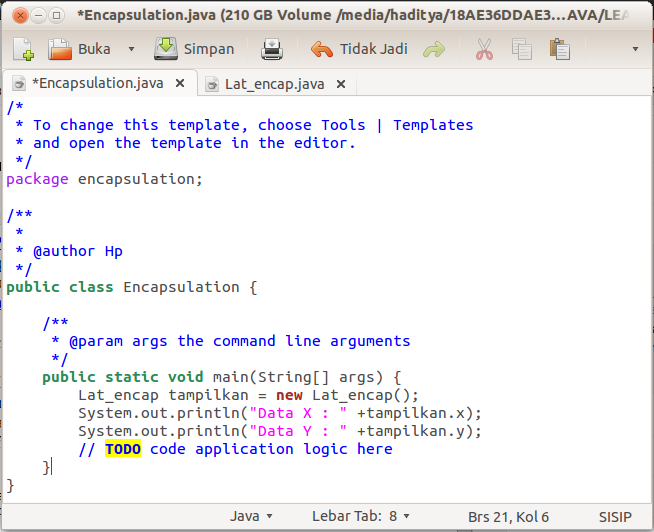Create a new document with the toolbar icon
Screen dimensions: 654x532
(x=23, y=49)
